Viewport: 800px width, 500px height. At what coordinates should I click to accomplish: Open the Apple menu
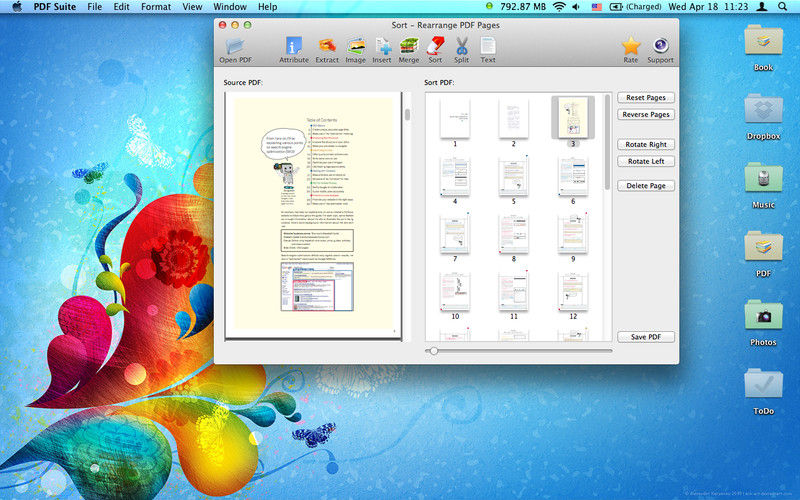click(x=17, y=7)
